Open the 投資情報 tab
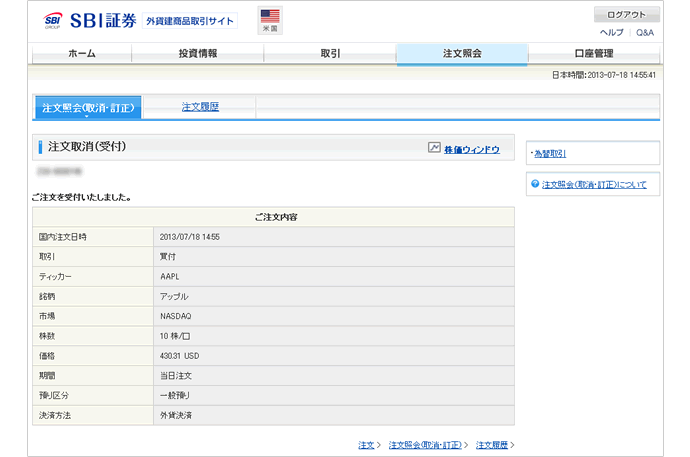This screenshot has width=690, height=457. point(198,53)
